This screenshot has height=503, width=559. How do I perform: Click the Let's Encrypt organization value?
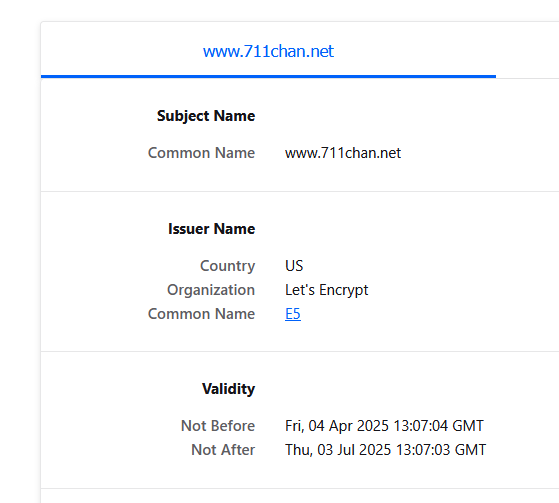(x=327, y=290)
